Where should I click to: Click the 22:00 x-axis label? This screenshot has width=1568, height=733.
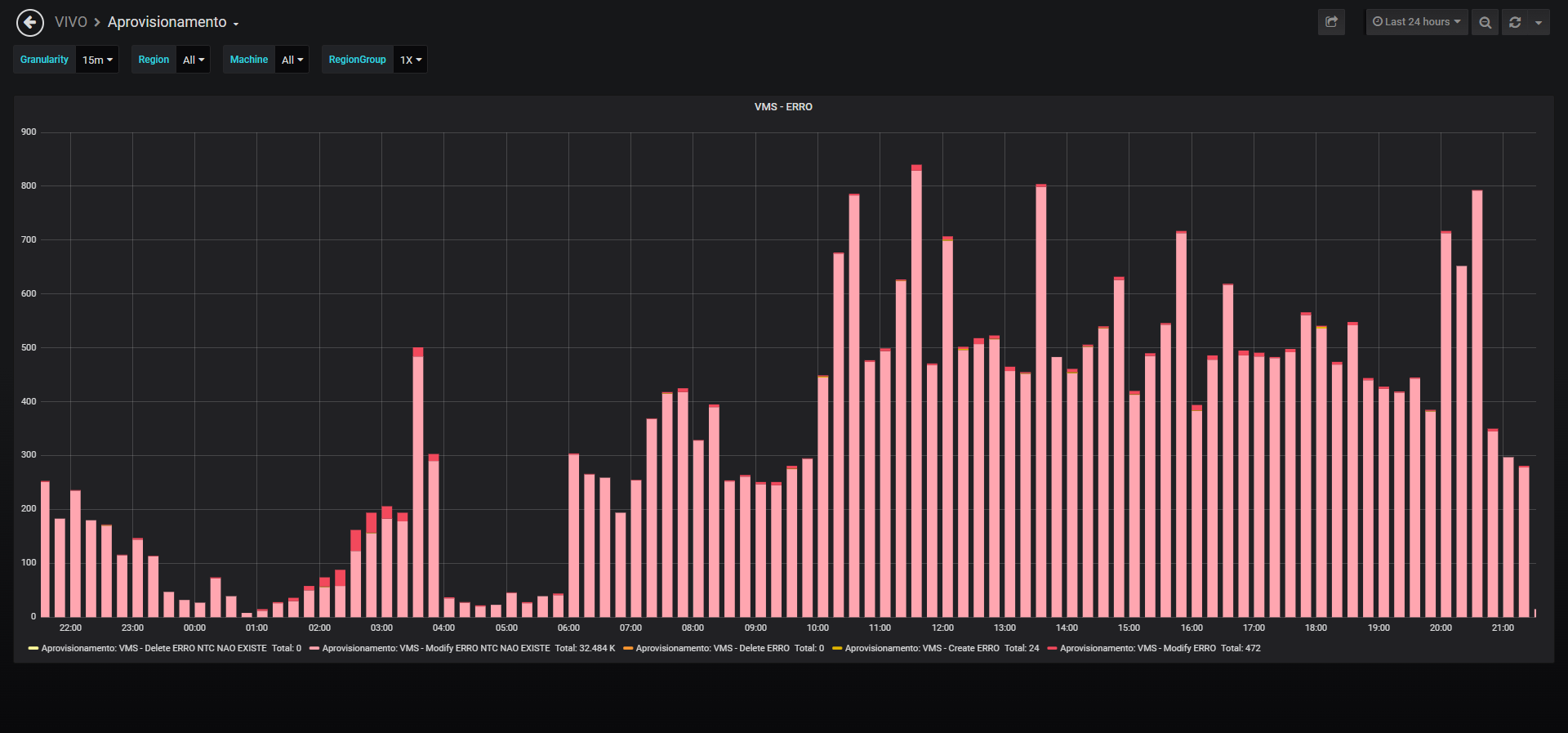point(70,628)
